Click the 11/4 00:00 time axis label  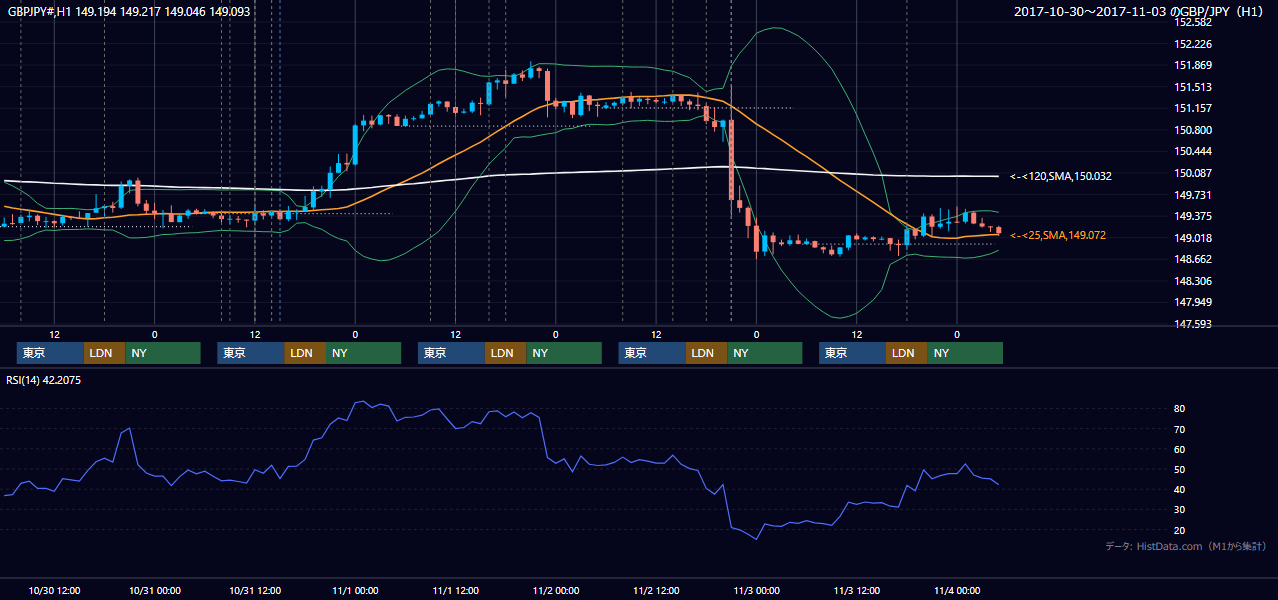coord(957,591)
